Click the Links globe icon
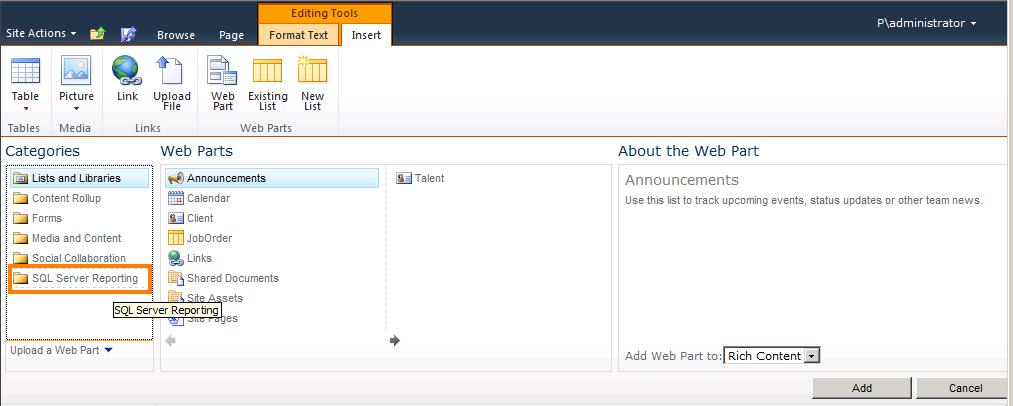This screenshot has width=1013, height=406. pyautogui.click(x=176, y=259)
